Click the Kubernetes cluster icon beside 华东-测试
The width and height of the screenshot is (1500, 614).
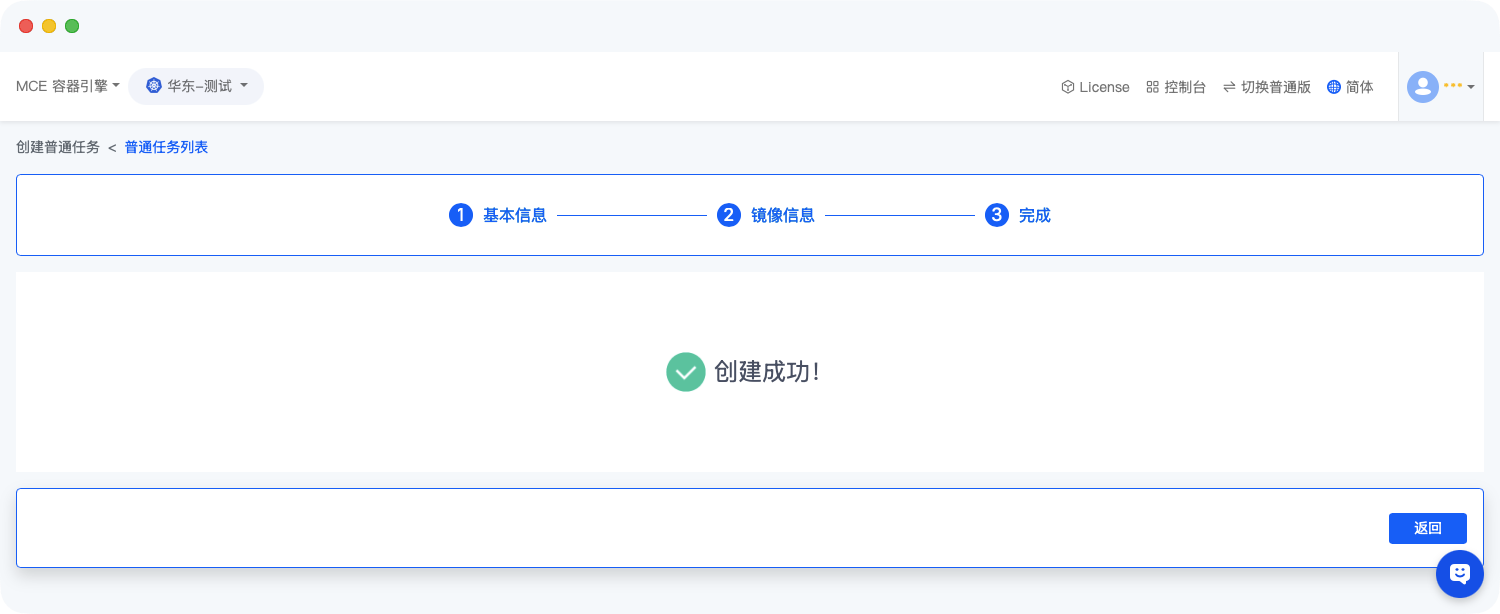[153, 86]
